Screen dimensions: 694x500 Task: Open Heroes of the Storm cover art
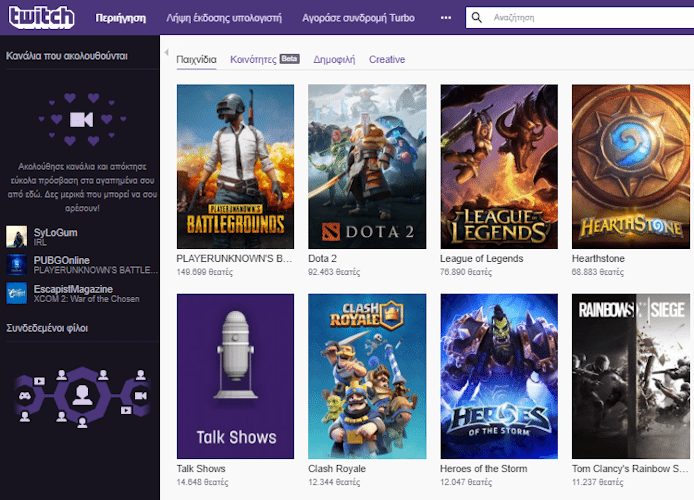pos(499,376)
